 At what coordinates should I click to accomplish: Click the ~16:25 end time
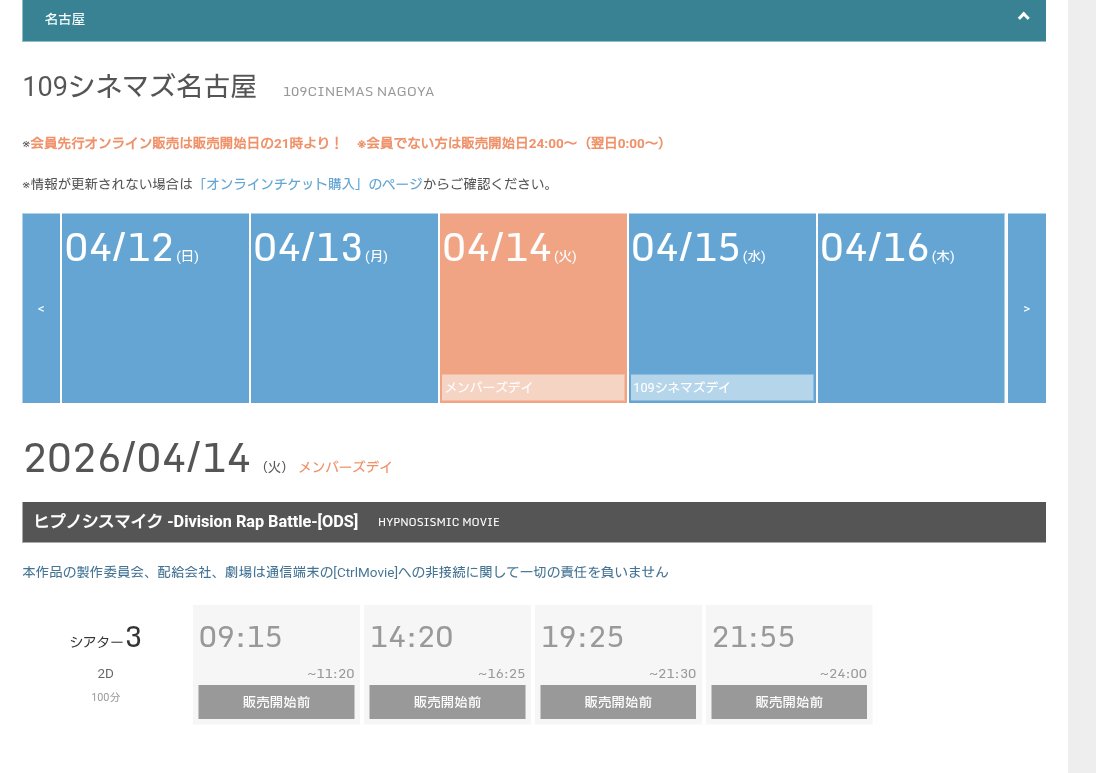[x=501, y=674]
